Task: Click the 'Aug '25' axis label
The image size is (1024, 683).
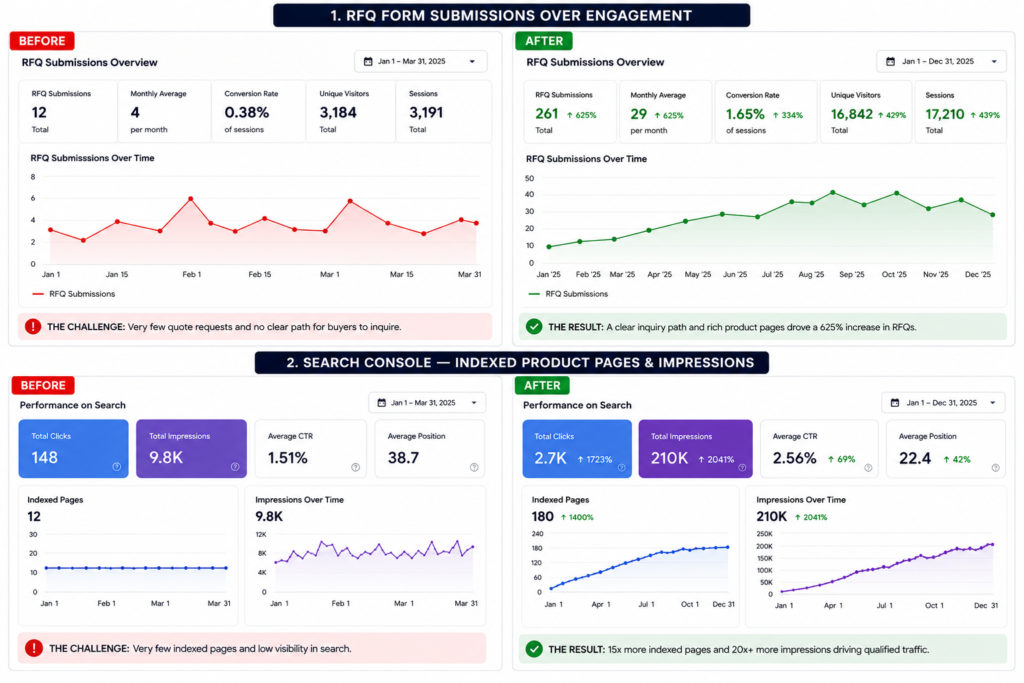Action: 811,274
